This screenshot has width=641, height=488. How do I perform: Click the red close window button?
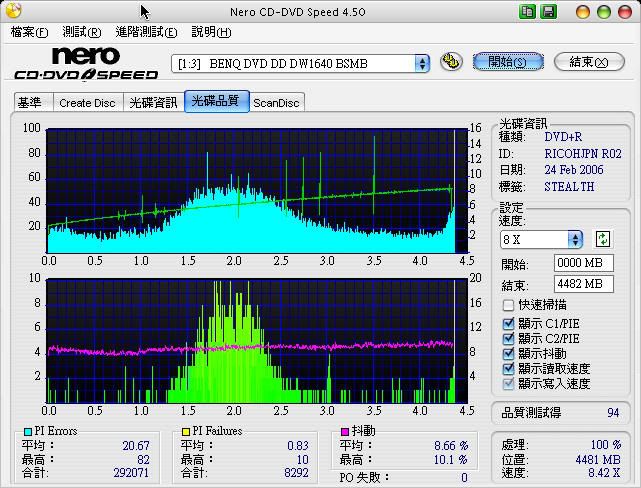pos(625,12)
